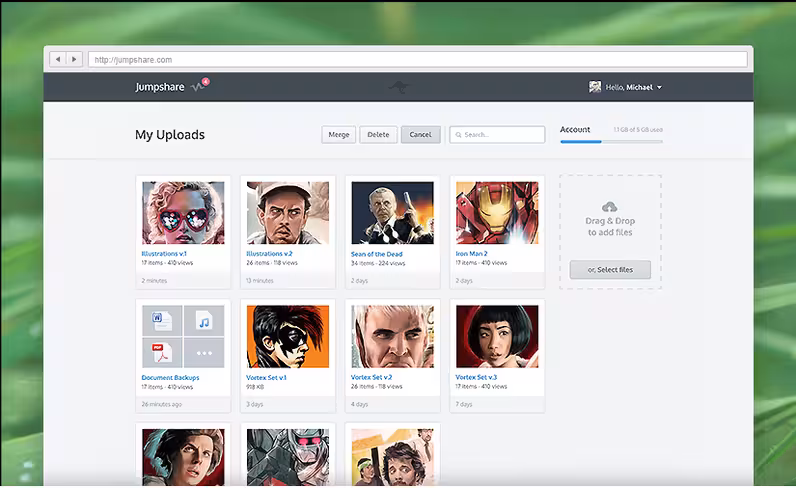Click the Merge button

click(339, 135)
